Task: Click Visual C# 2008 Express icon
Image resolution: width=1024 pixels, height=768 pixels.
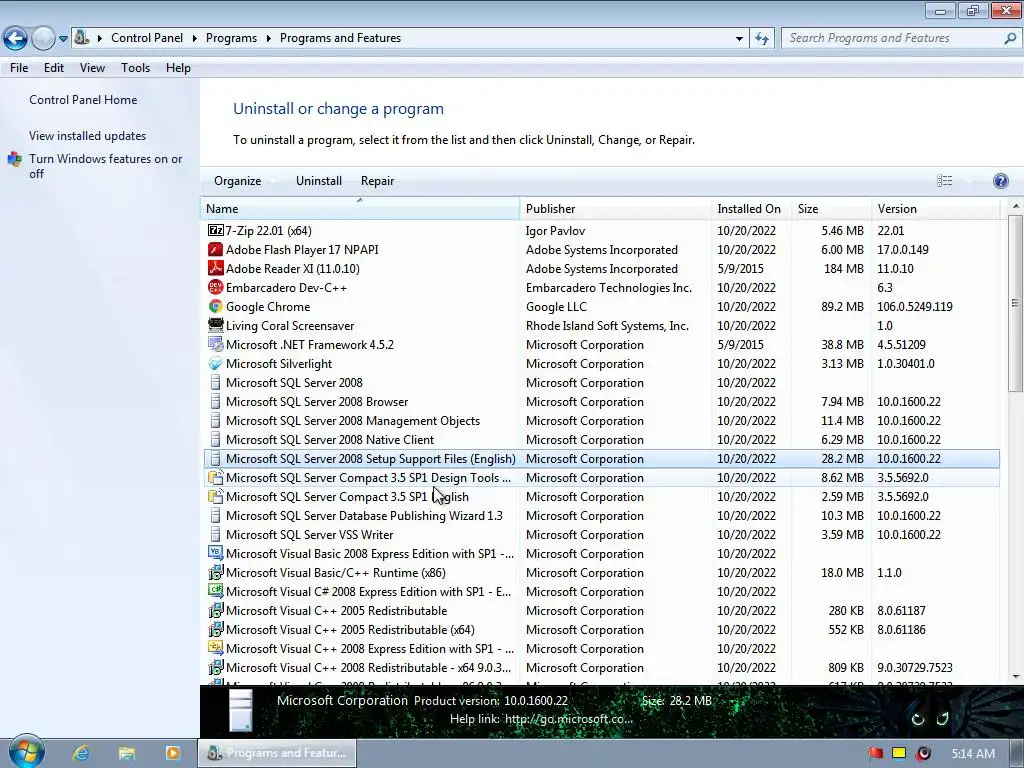Action: pos(216,591)
